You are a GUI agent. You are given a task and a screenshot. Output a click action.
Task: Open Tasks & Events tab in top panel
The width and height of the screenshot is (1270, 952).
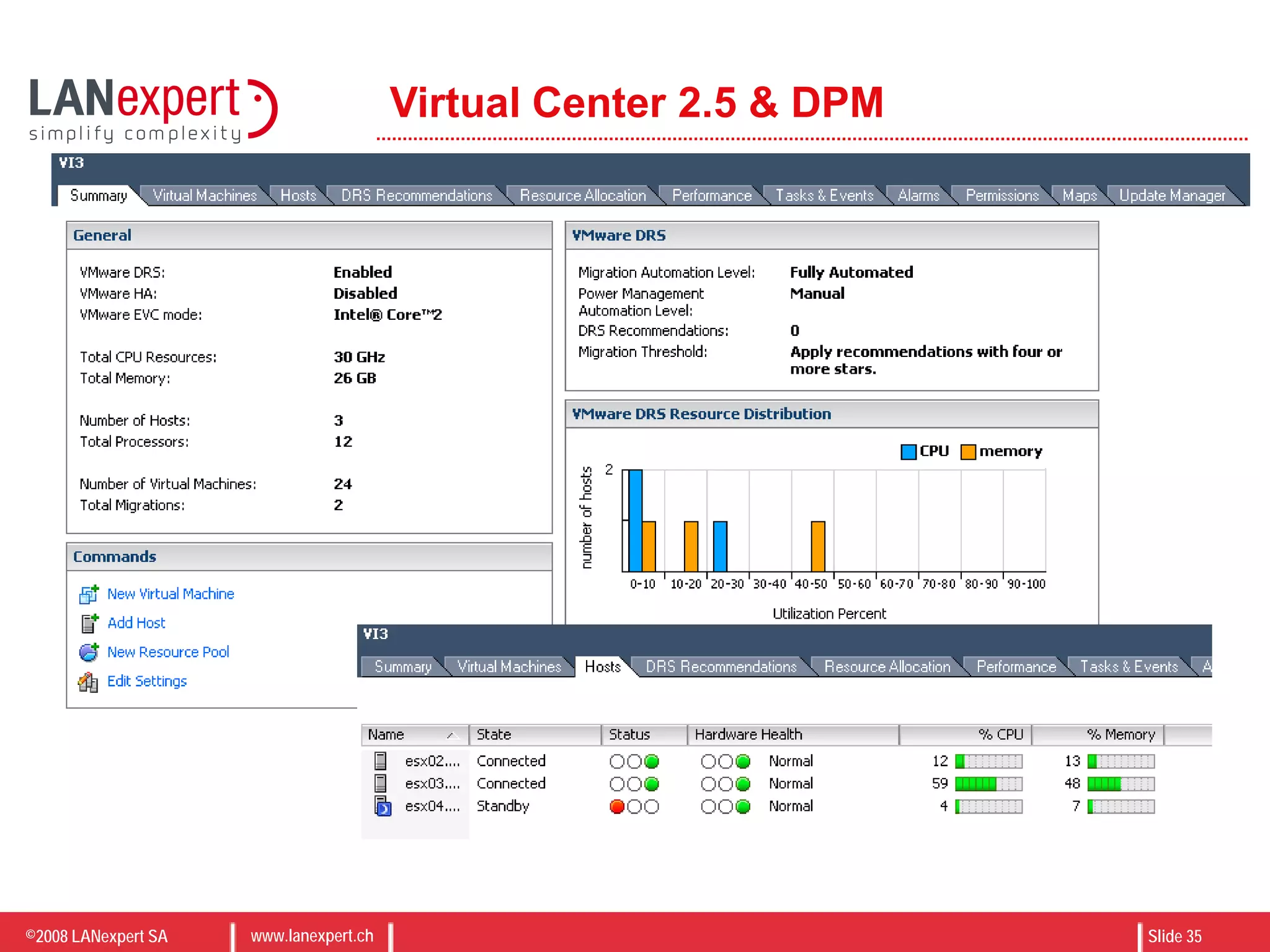(x=824, y=195)
